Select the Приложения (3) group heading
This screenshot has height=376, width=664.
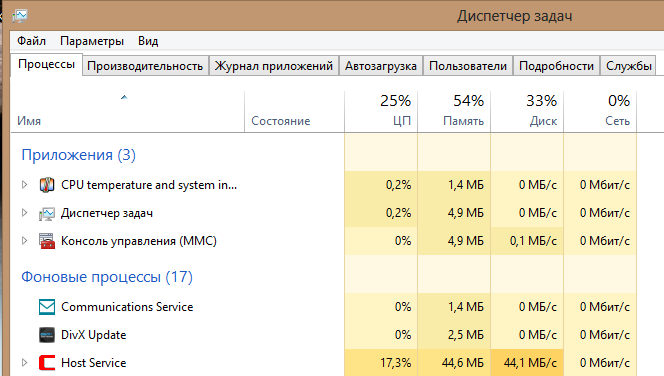pos(79,155)
